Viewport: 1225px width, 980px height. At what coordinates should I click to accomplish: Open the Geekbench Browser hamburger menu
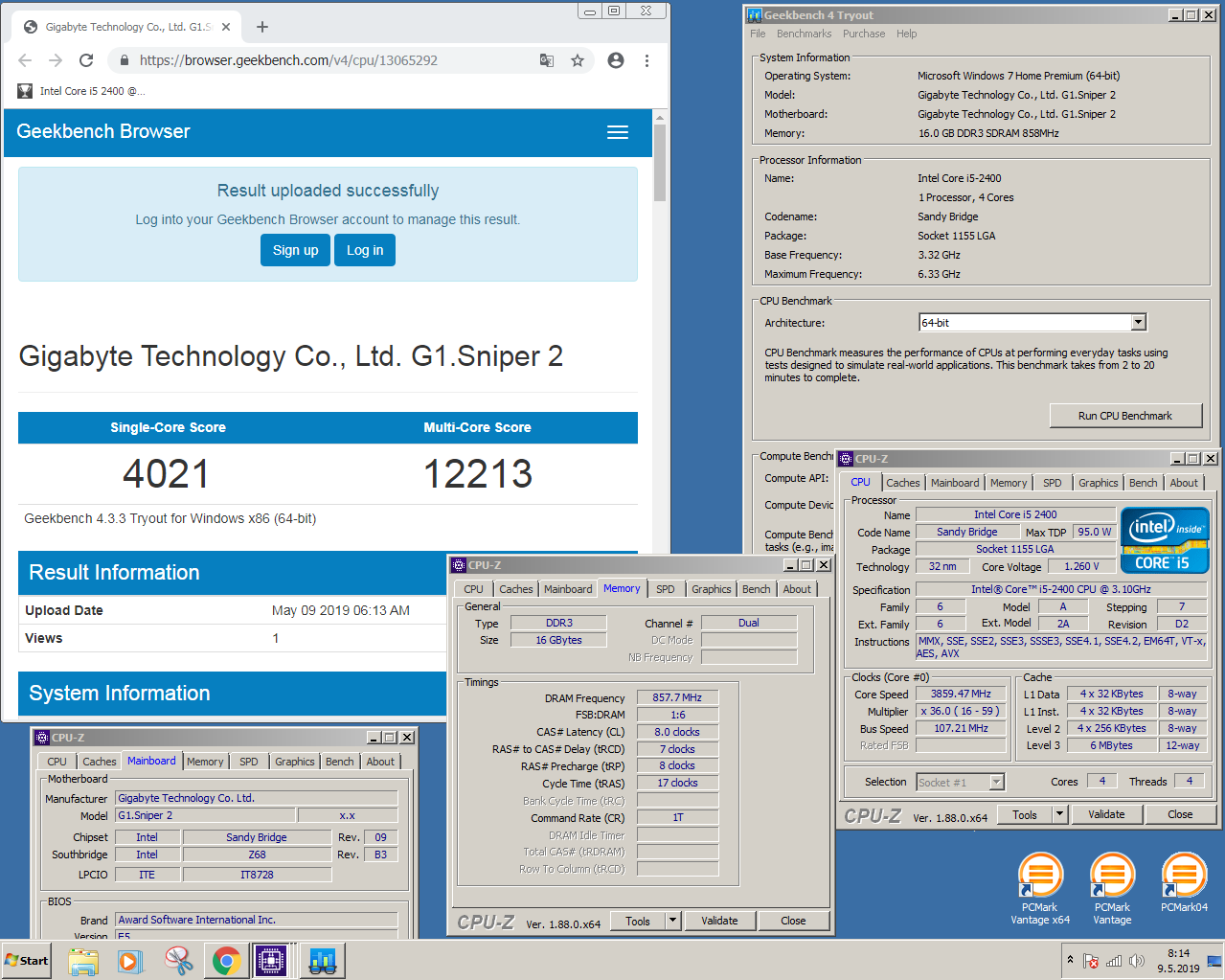(618, 132)
